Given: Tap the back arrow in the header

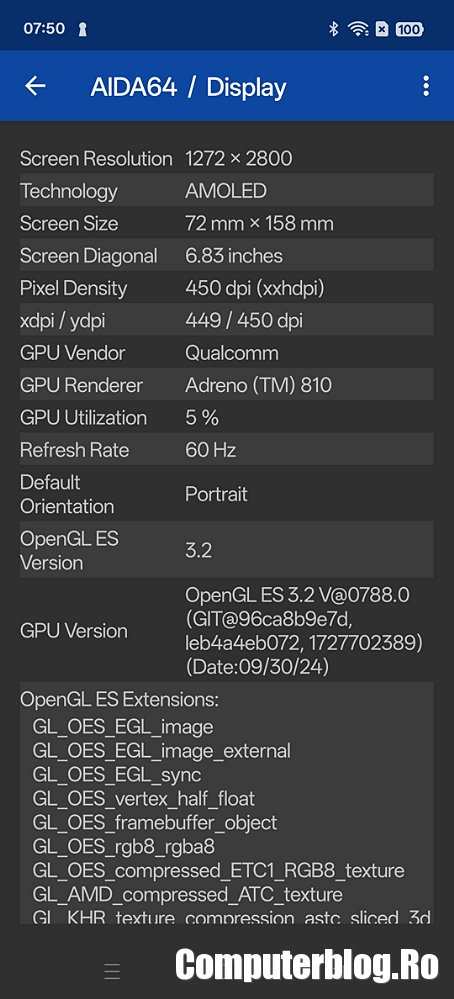Looking at the screenshot, I should [x=35, y=86].
